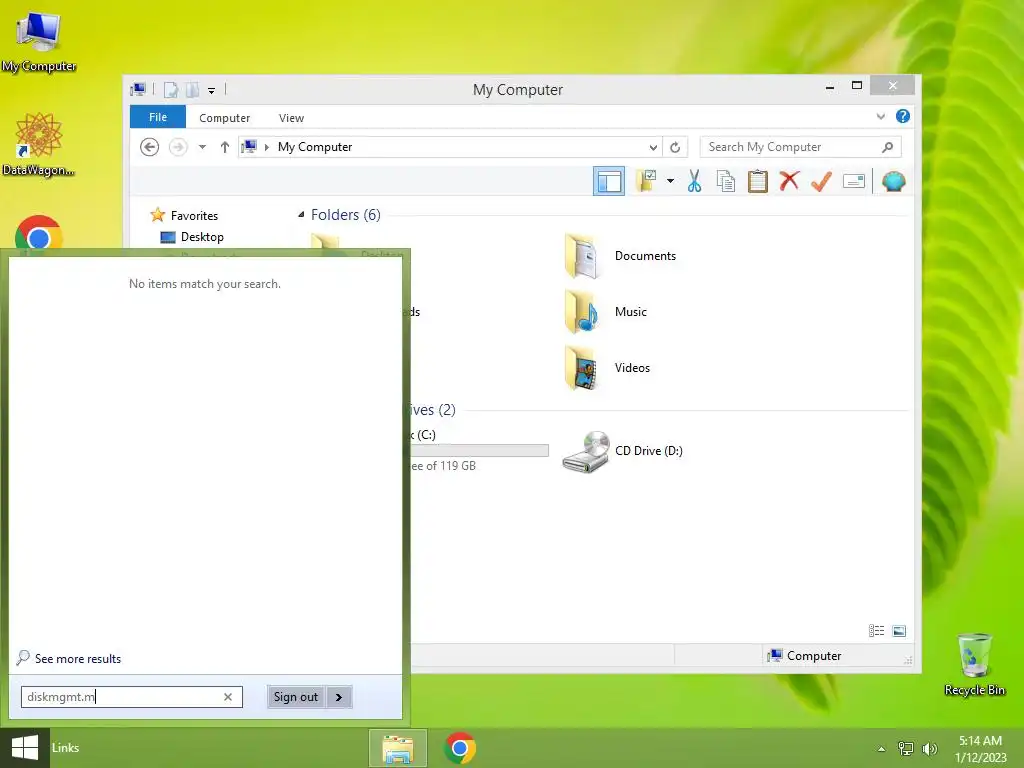Click the Refresh button in address bar
Viewport: 1024px width, 768px height.
tap(675, 147)
